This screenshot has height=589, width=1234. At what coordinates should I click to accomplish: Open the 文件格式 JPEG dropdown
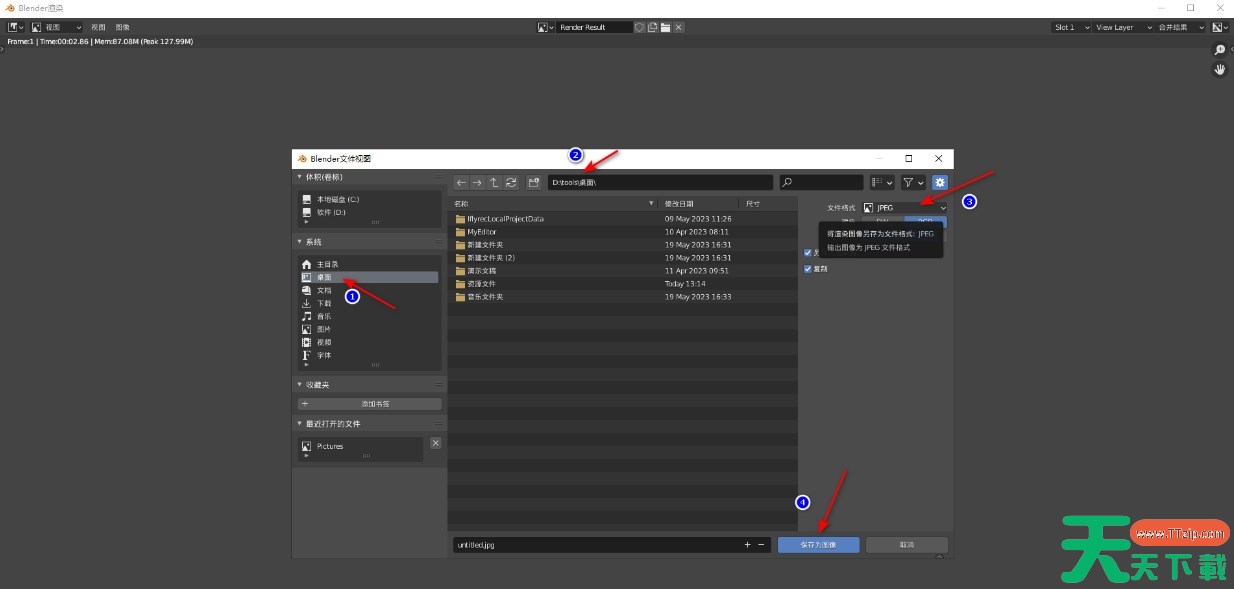[x=904, y=207]
